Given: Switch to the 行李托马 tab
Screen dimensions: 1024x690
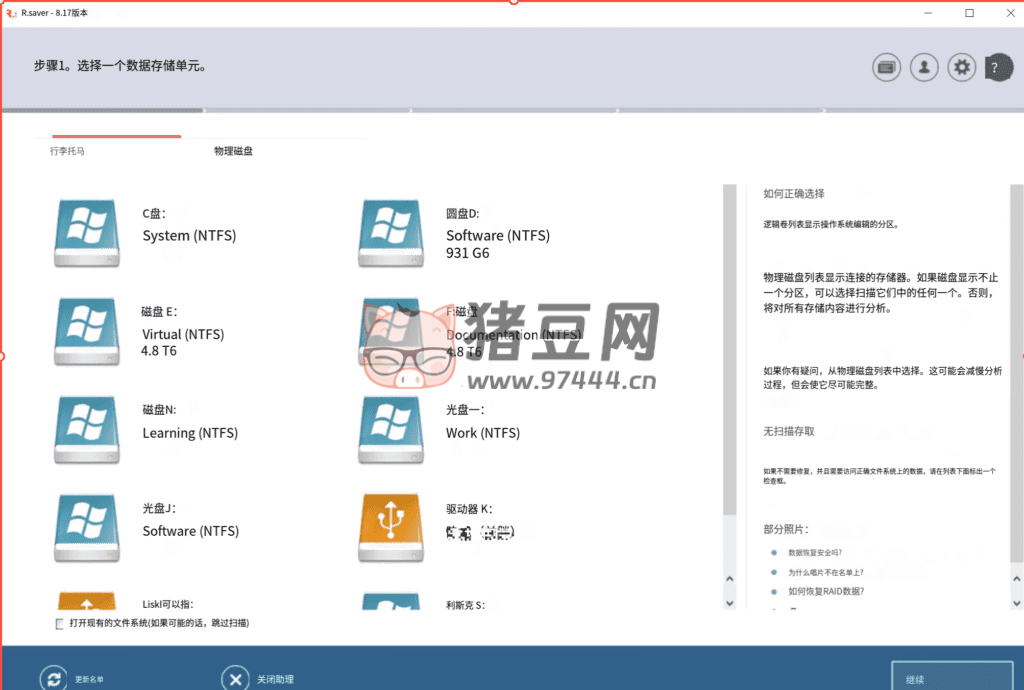Looking at the screenshot, I should (x=68, y=151).
